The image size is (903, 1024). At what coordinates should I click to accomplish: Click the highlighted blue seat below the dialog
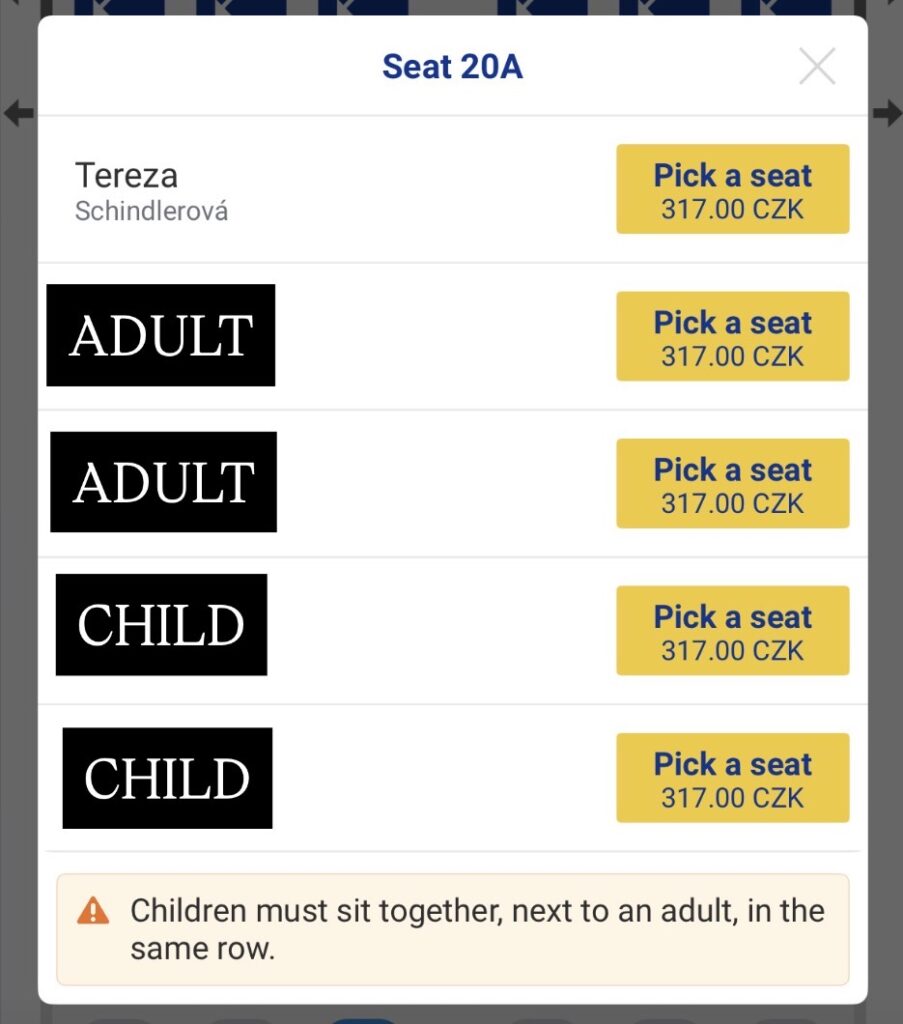[x=362, y=1018]
